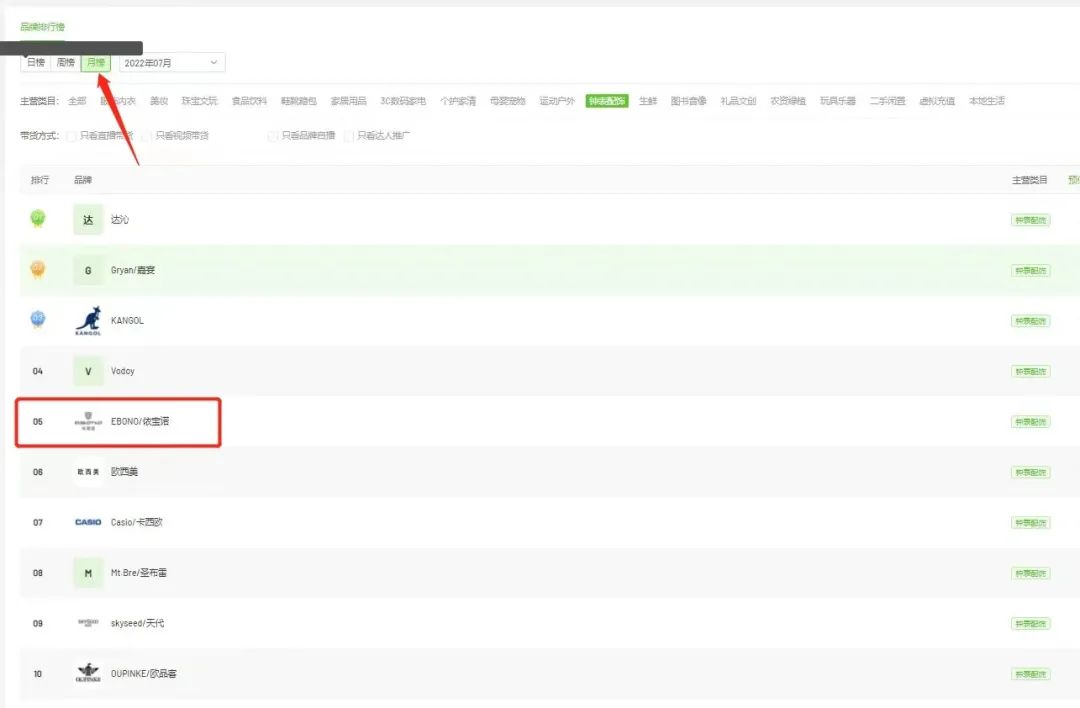Click the M logo tile of Mt.Bre
The height and width of the screenshot is (708, 1080).
pos(88,573)
